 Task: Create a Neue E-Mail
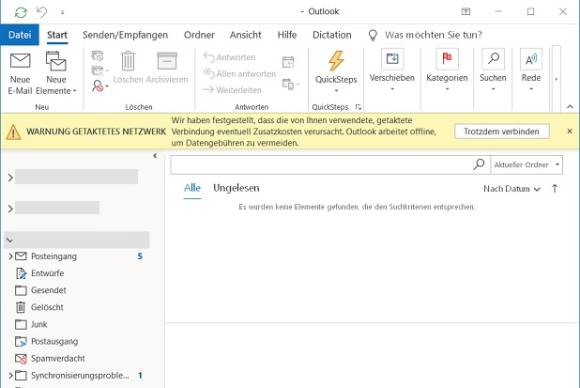pyautogui.click(x=20, y=73)
